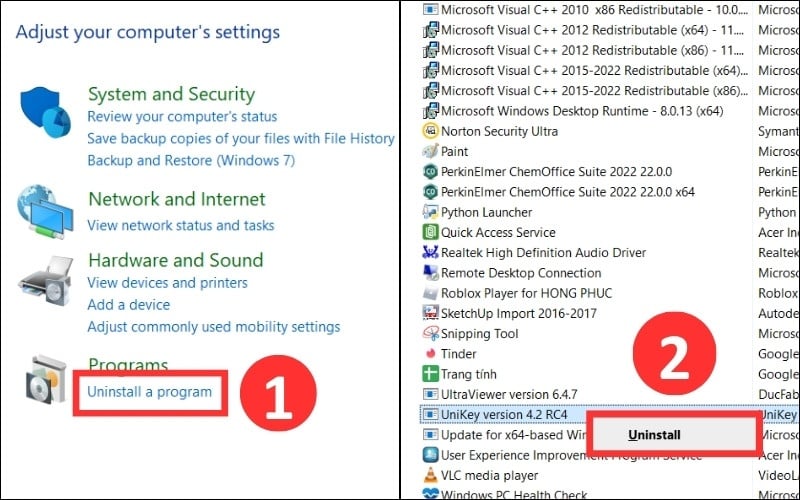
Task: Click the Windows Desktop Runtime icon
Action: click(x=430, y=111)
